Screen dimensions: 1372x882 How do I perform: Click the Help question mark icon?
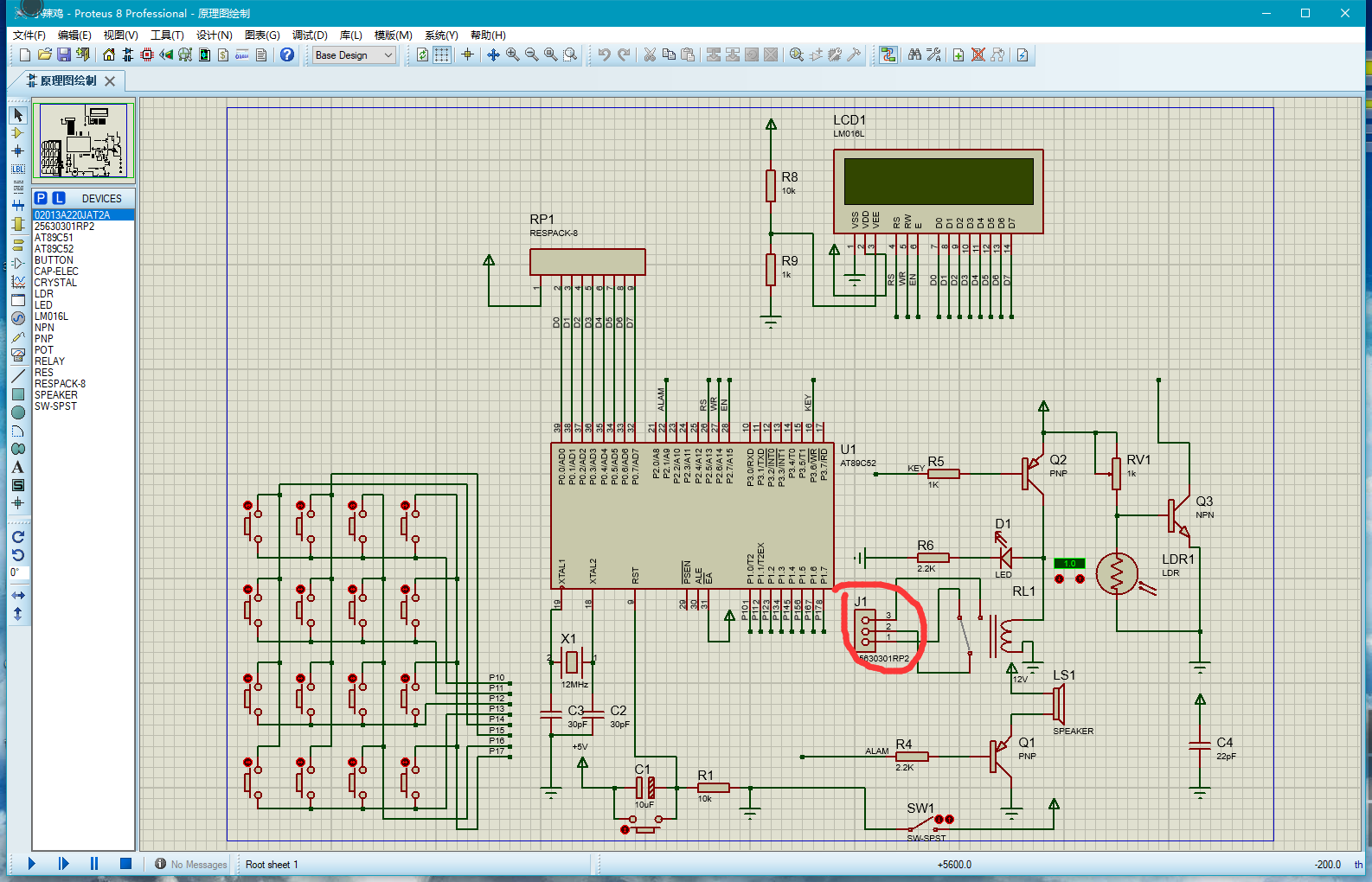click(x=287, y=54)
